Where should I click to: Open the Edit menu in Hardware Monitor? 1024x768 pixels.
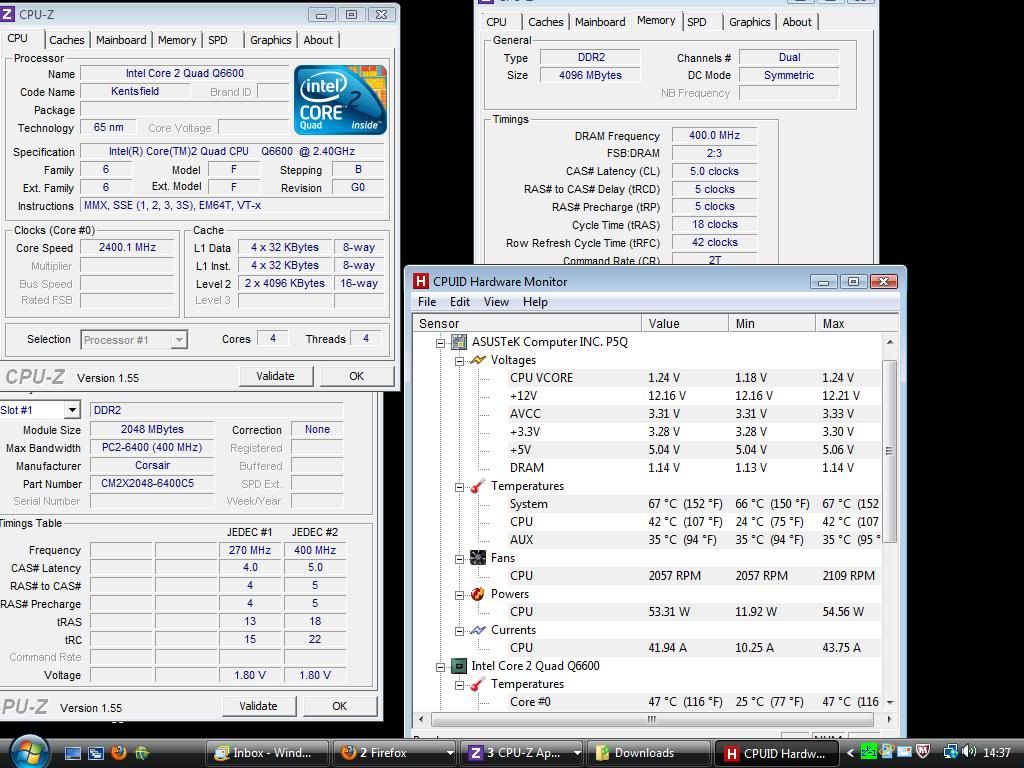pos(460,302)
